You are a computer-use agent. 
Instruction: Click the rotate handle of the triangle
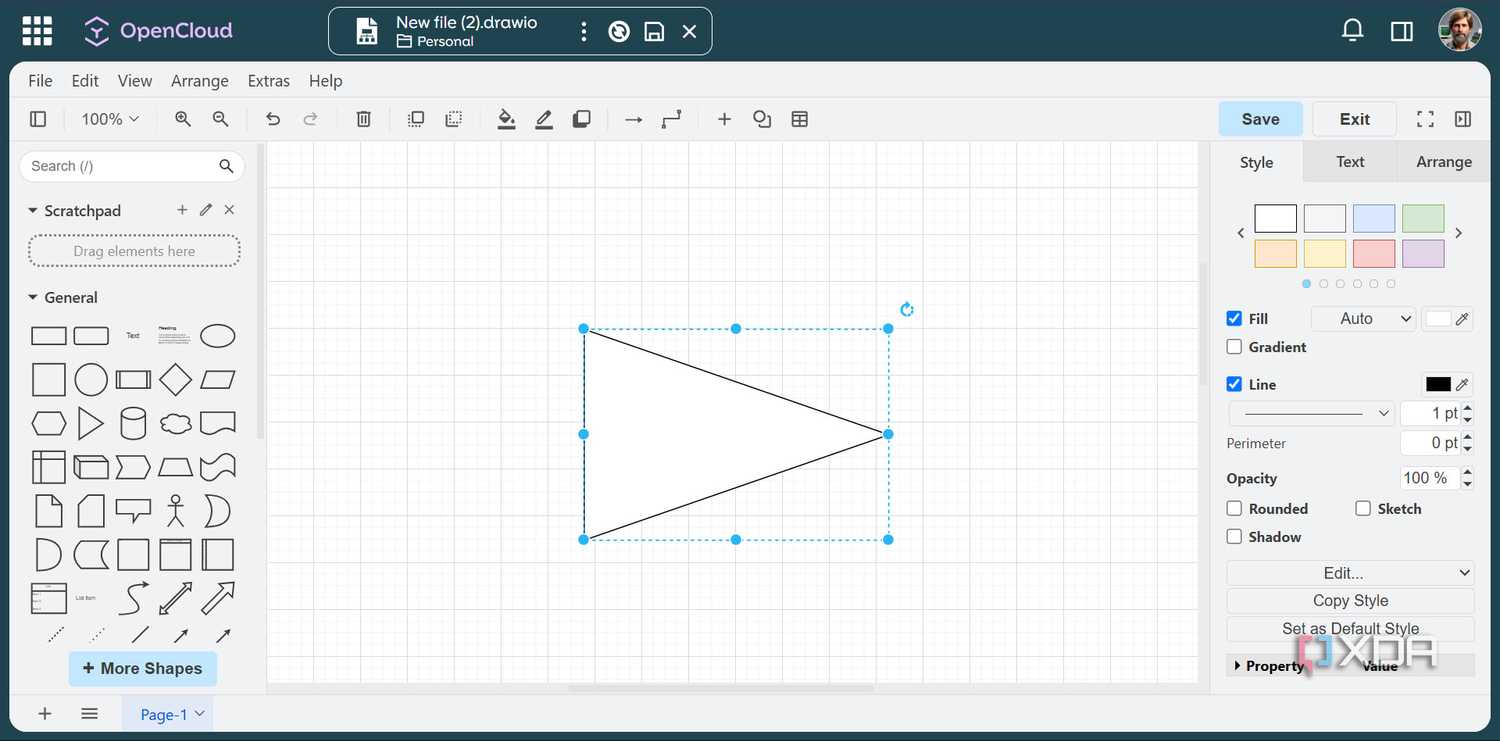(907, 309)
